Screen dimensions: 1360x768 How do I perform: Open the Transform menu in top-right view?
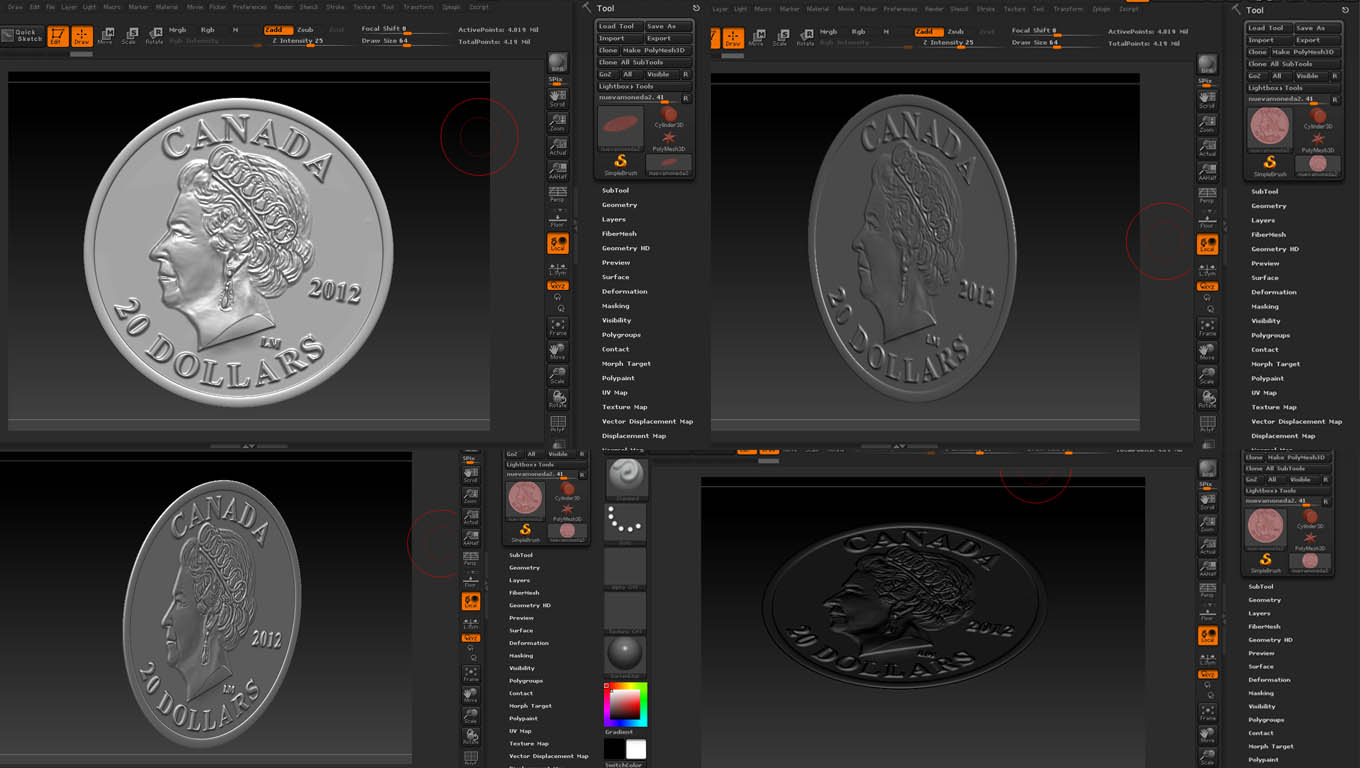tap(1067, 8)
